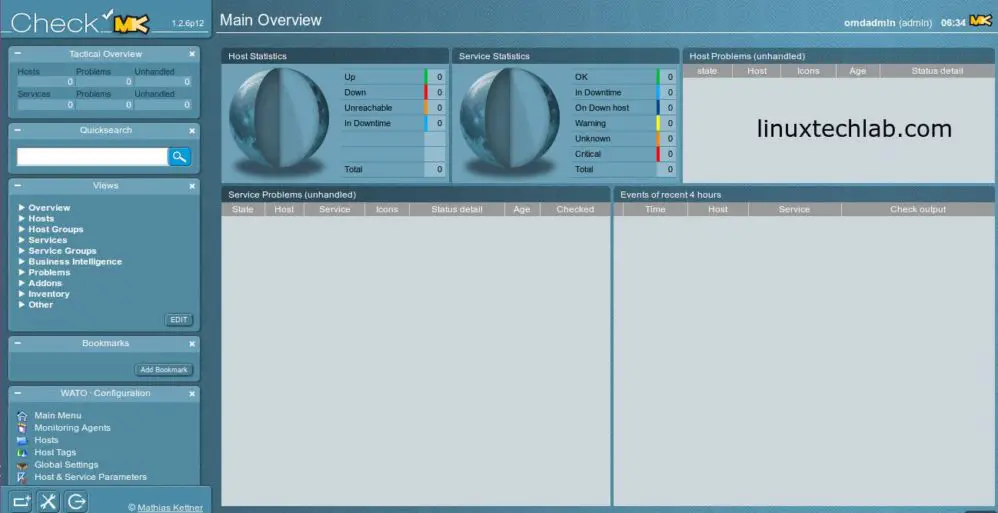Close the Bookmarks snapin
Viewport: 998px width, 513px height.
click(x=192, y=344)
